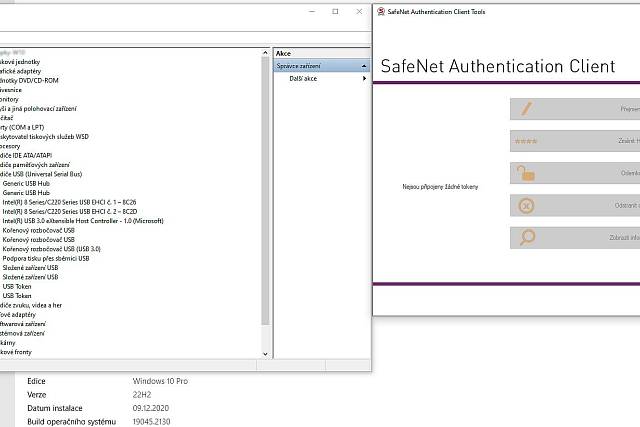This screenshot has height=427, width=640.
Task: Select Další akce in the Akce pane
Action: point(303,78)
